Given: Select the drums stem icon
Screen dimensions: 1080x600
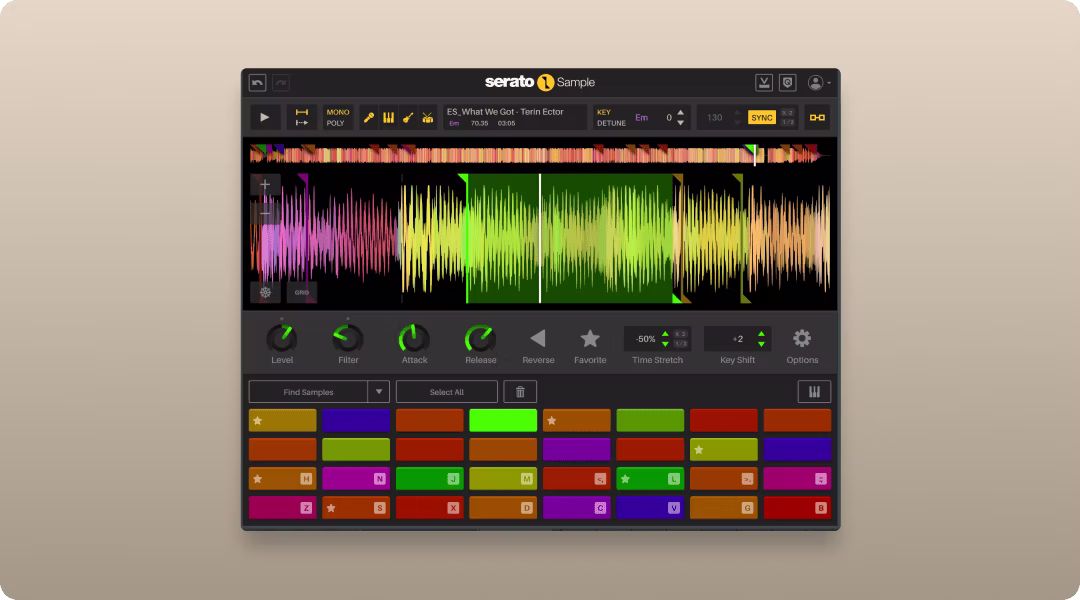Looking at the screenshot, I should 428,118.
